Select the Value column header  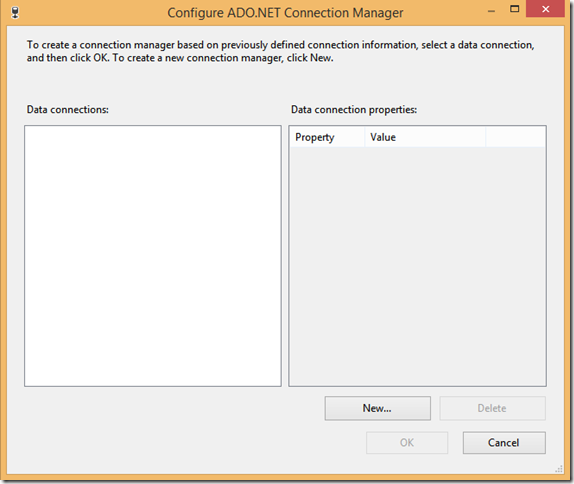425,137
